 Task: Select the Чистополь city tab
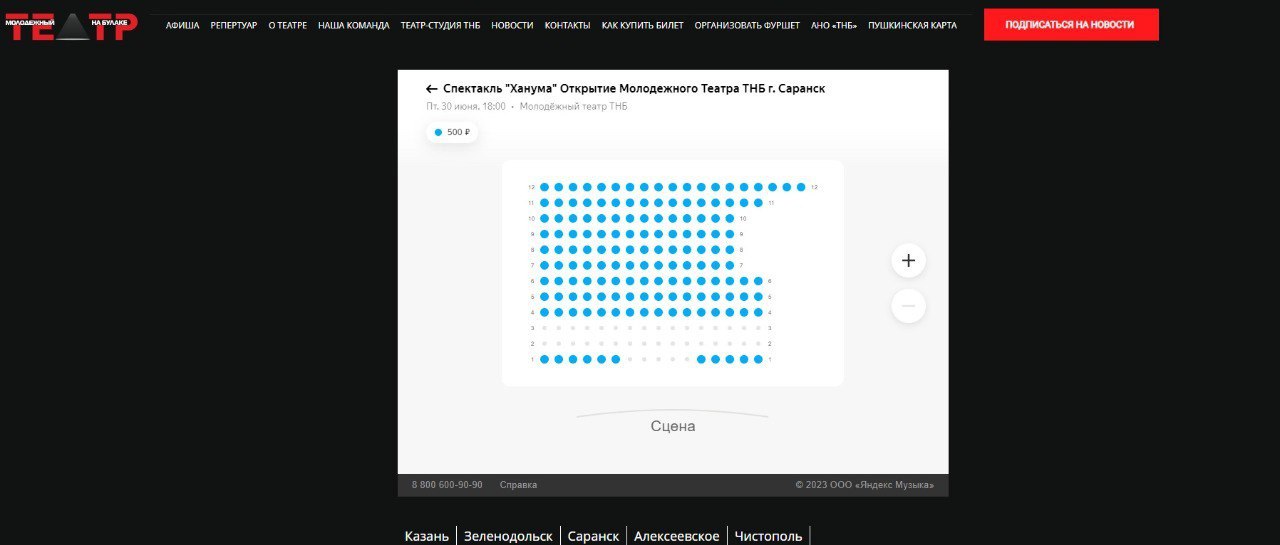click(768, 536)
